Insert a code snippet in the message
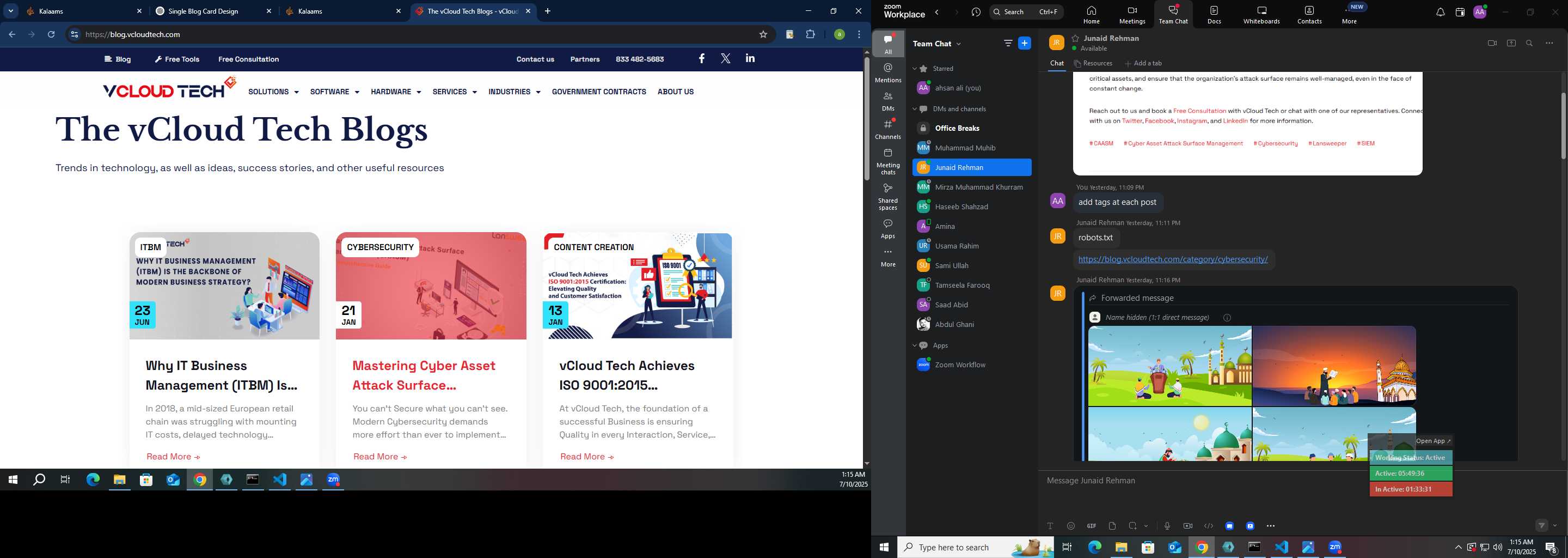Image resolution: width=1568 pixels, height=558 pixels. 1208,526
